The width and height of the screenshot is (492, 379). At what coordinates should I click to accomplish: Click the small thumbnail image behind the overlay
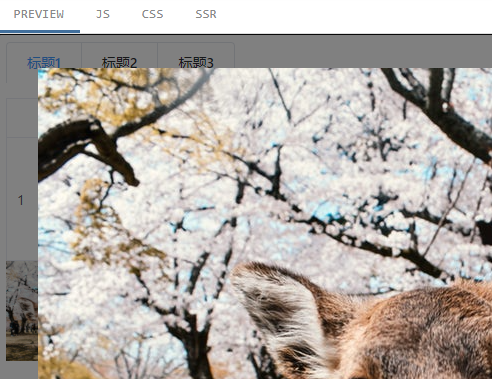click(22, 311)
